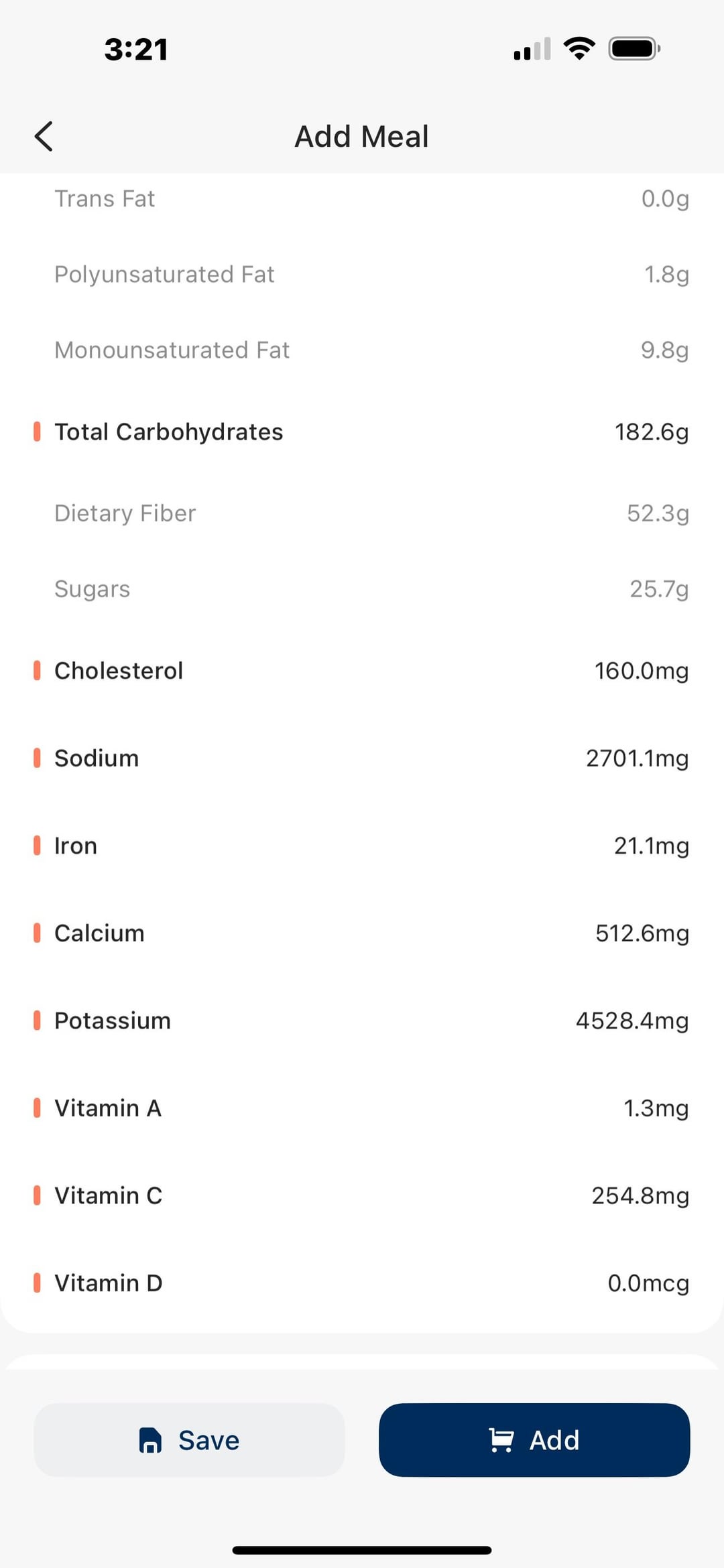
Task: Tap the floppy disk icon on Save
Action: (150, 1440)
